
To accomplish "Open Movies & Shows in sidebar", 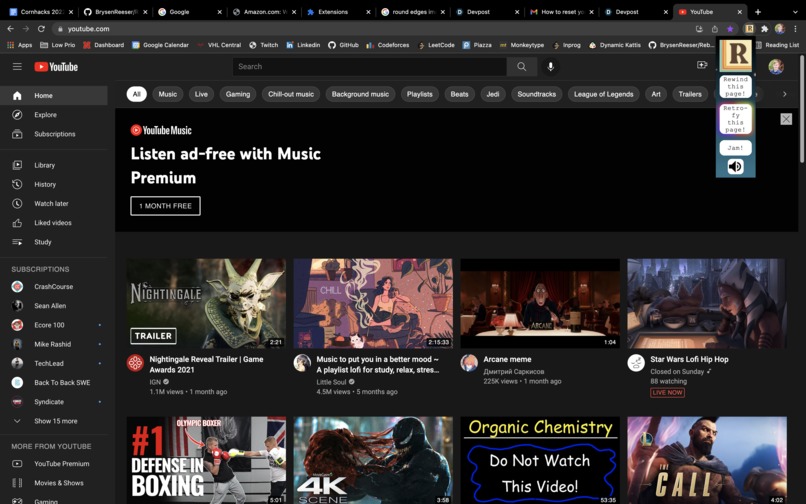I will [x=54, y=483].
